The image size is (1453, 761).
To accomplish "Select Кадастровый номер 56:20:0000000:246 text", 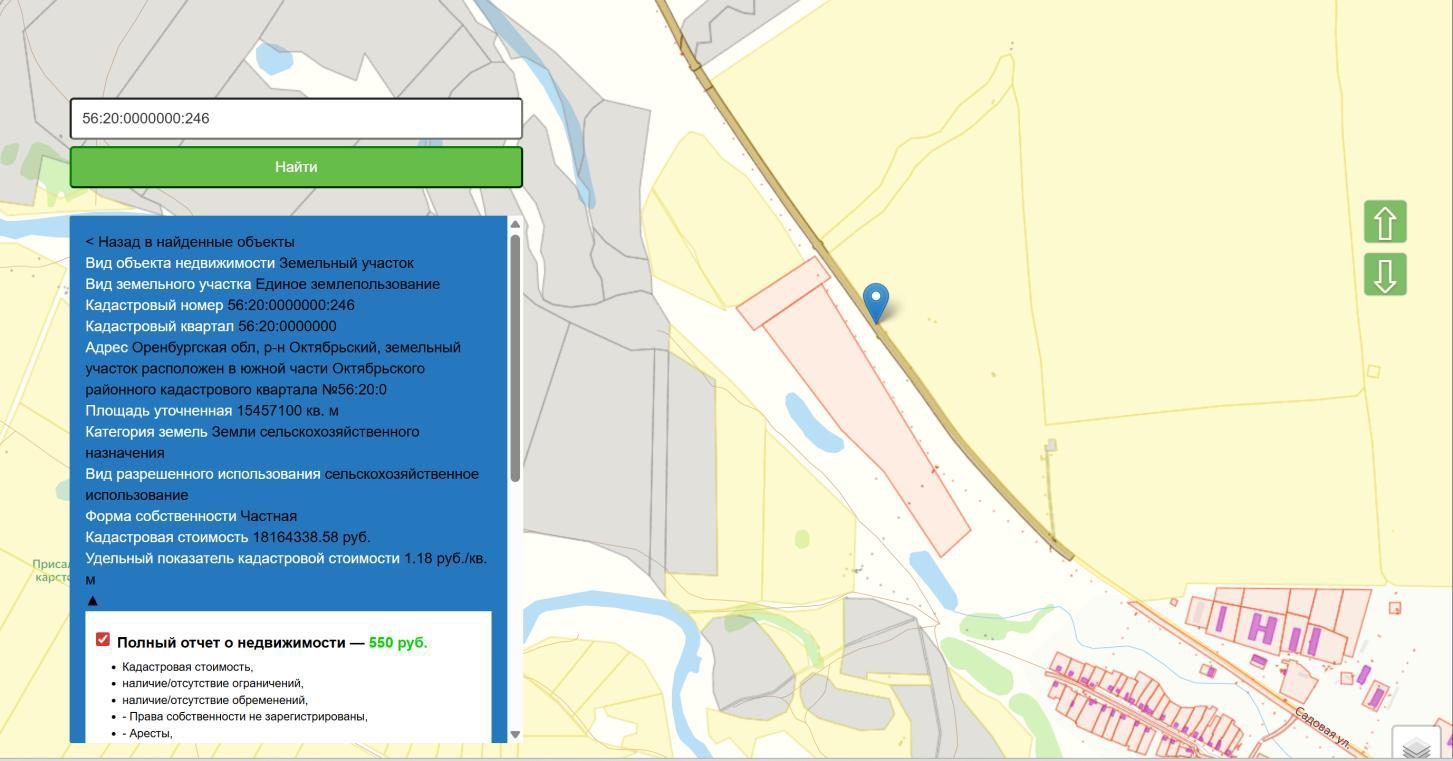I will (x=220, y=305).
